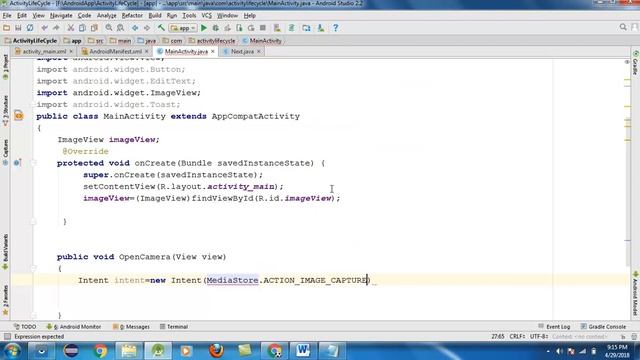
Task: Collapse the OpenCamera method fold marker
Action: (x=33, y=268)
